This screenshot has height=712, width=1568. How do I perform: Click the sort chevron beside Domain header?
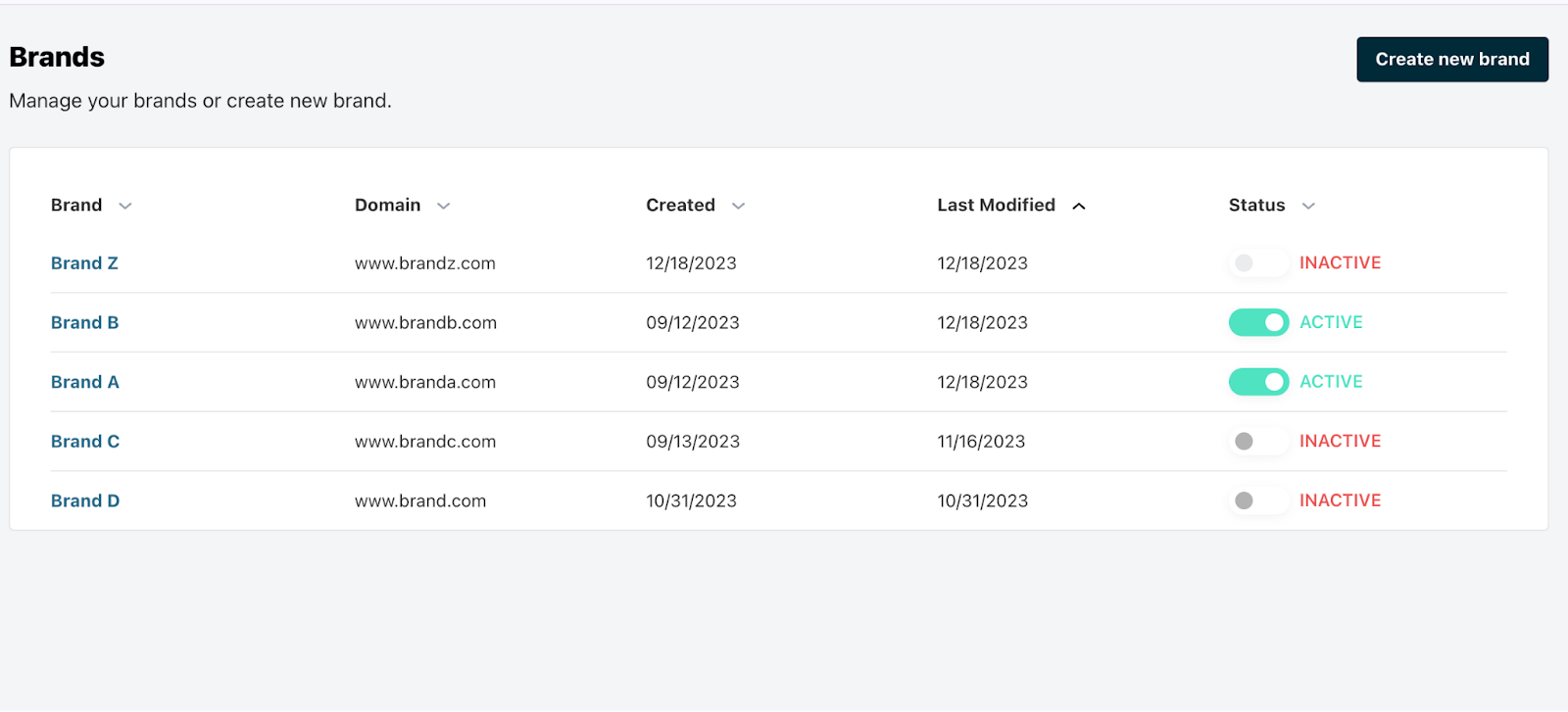[443, 206]
